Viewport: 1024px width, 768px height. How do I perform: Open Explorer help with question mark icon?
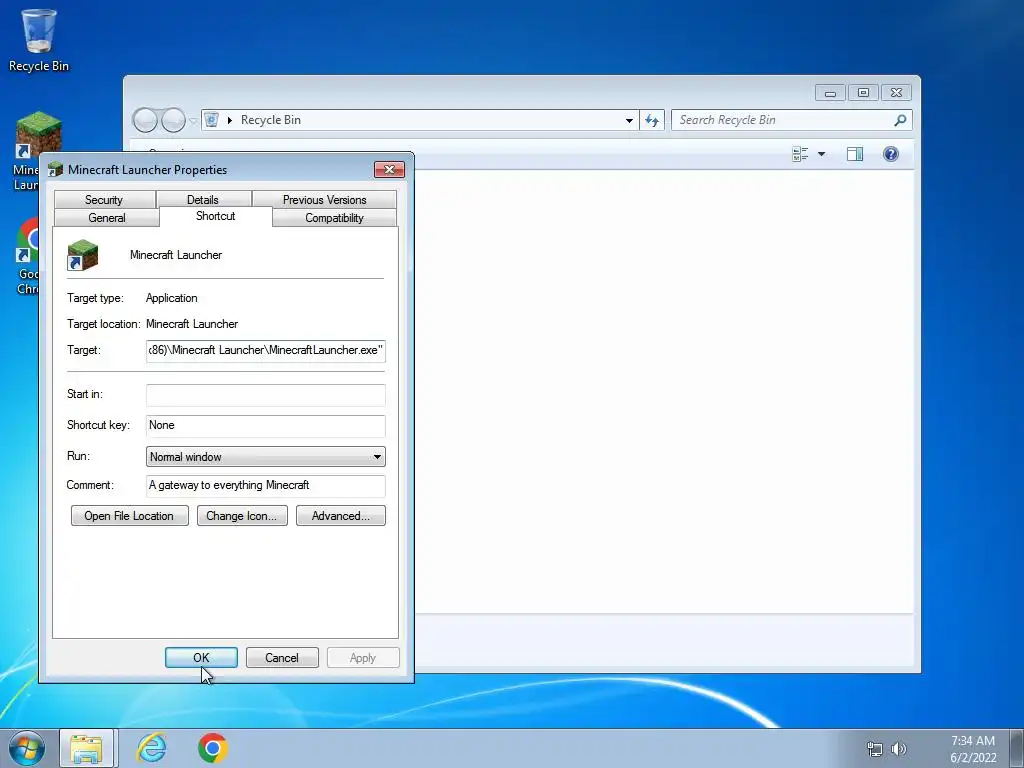[x=891, y=154]
